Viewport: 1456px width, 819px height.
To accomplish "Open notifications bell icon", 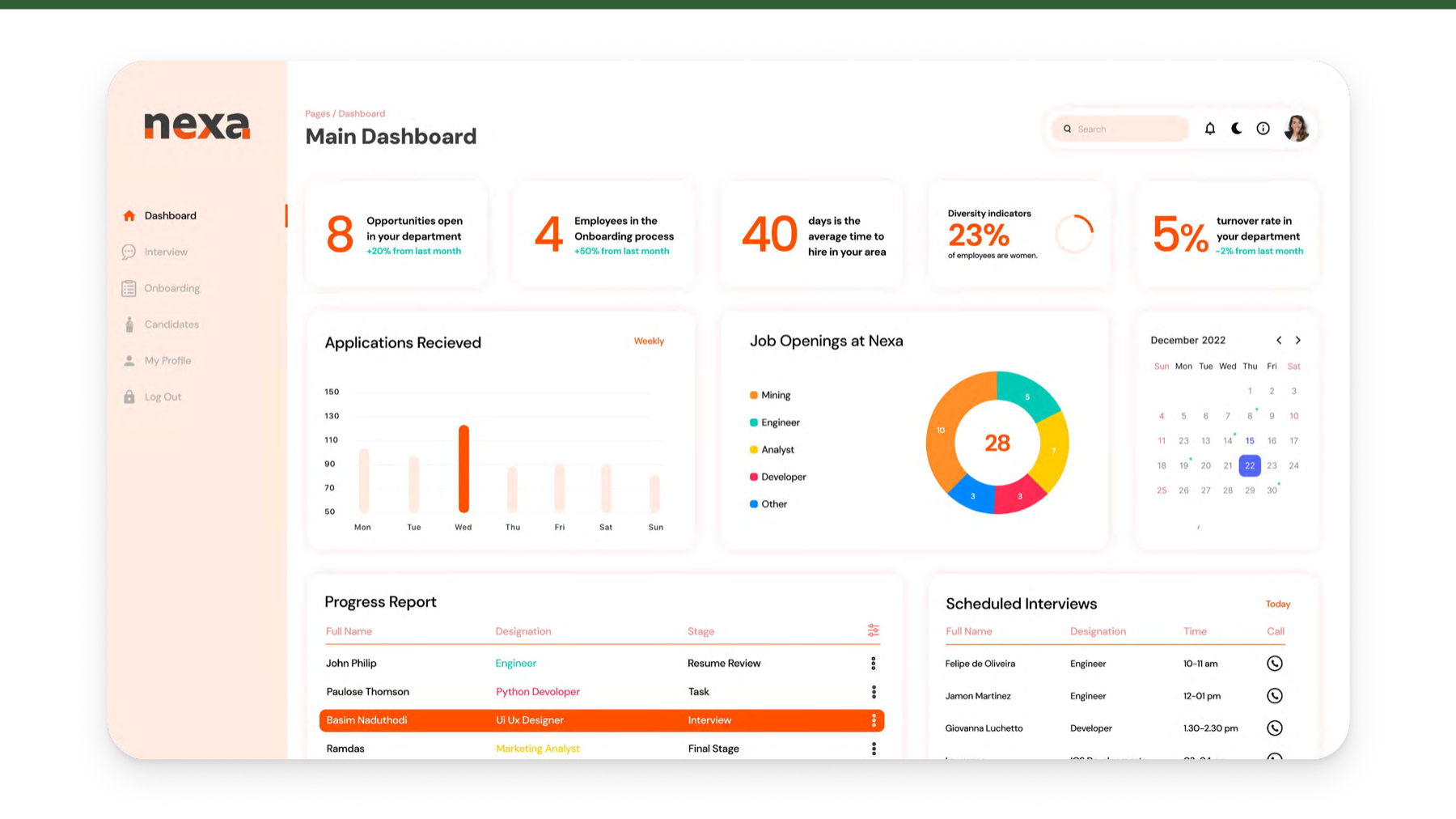I will tap(1210, 129).
